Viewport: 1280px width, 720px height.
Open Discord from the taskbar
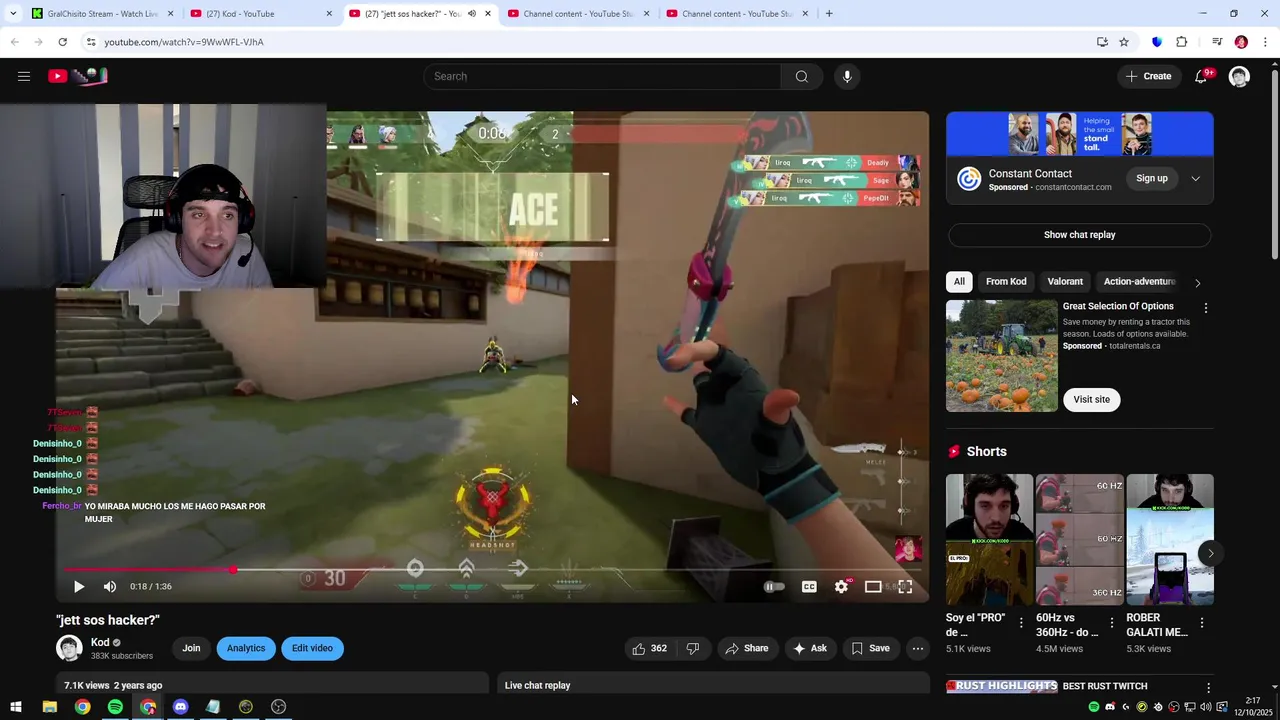[180, 707]
